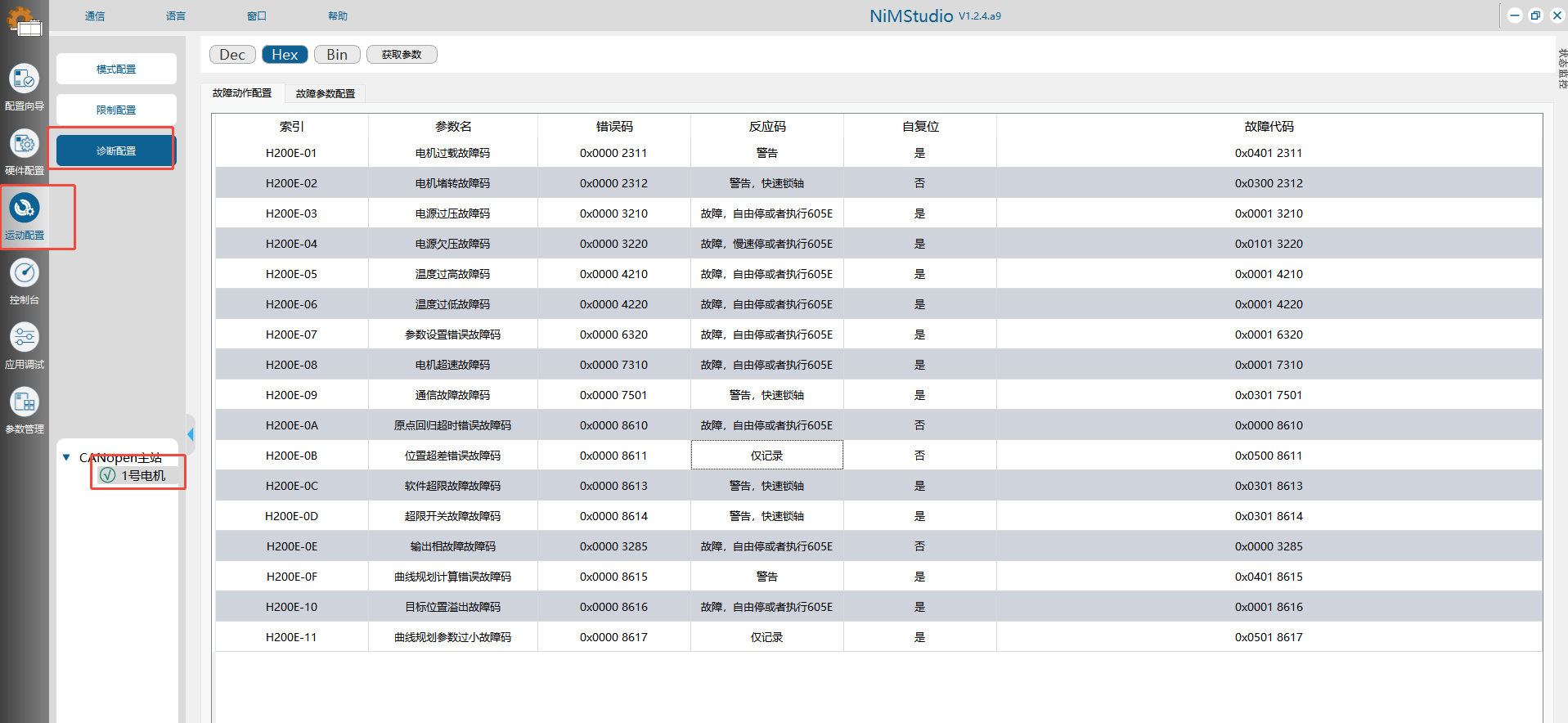Click the 仅记录 reaction cell for H200E-0B
1568x723 pixels.
[x=767, y=455]
